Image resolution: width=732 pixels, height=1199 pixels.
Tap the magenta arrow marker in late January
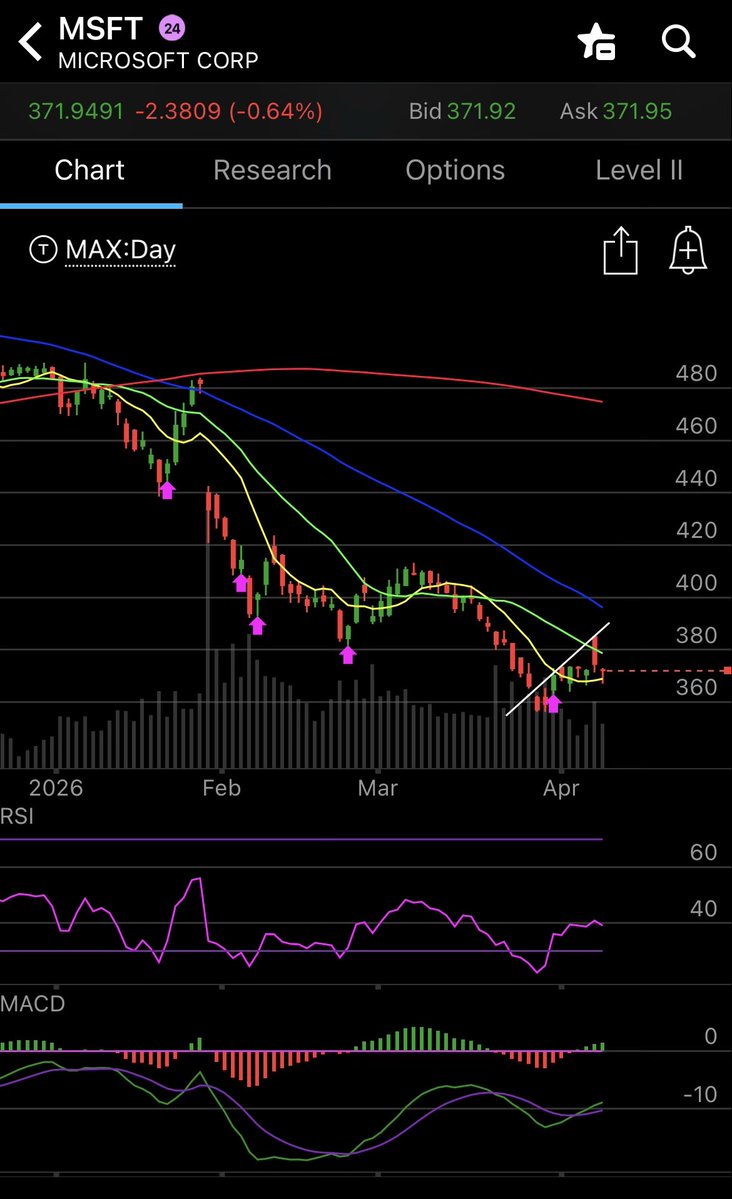[167, 490]
